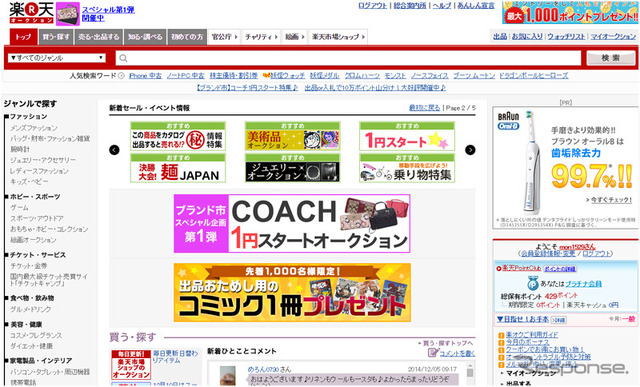Open ゲーム category
The height and width of the screenshot is (387, 640).
pyautogui.click(x=19, y=207)
